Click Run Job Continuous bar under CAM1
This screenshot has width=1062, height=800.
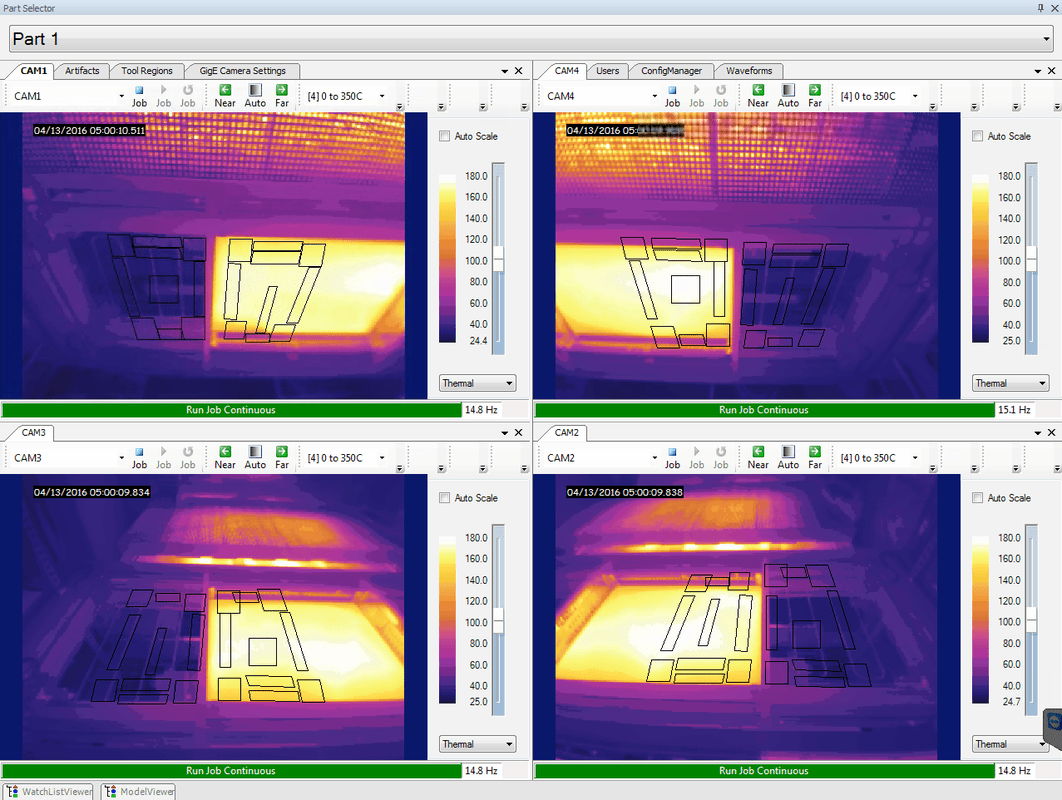(231, 410)
